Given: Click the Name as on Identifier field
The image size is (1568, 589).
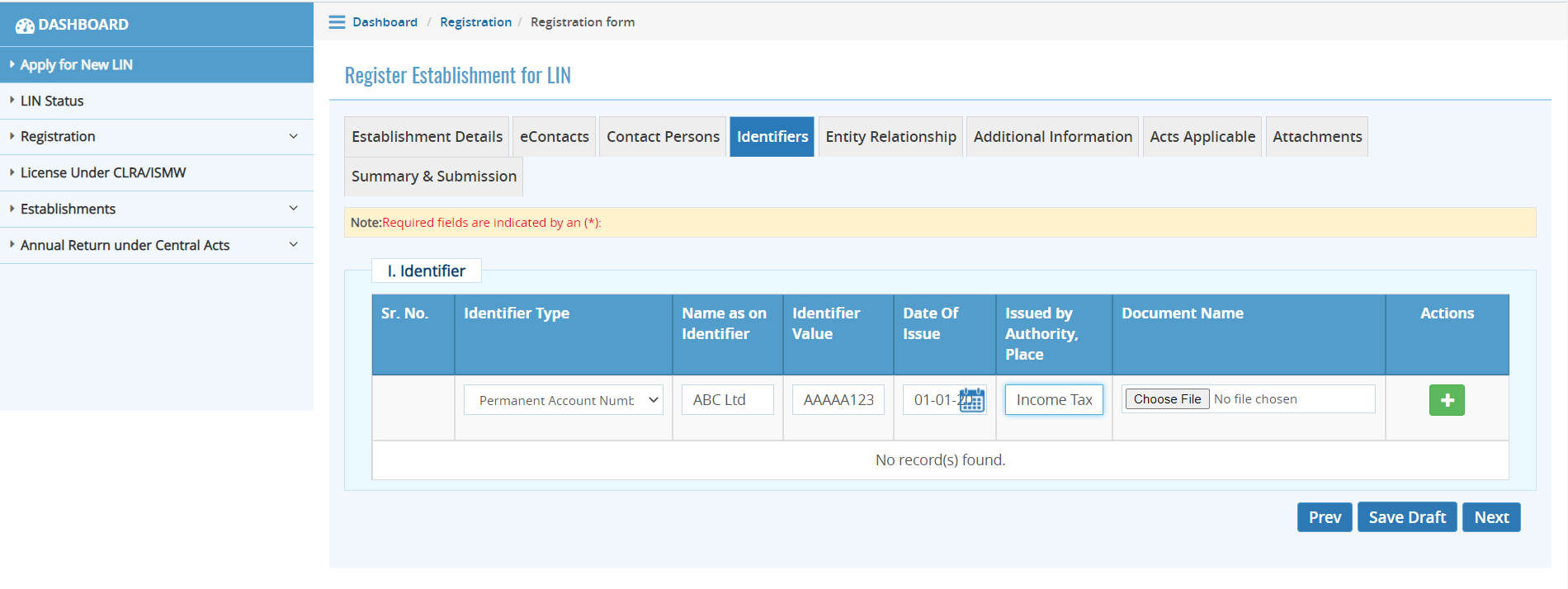Looking at the screenshot, I should click(727, 400).
